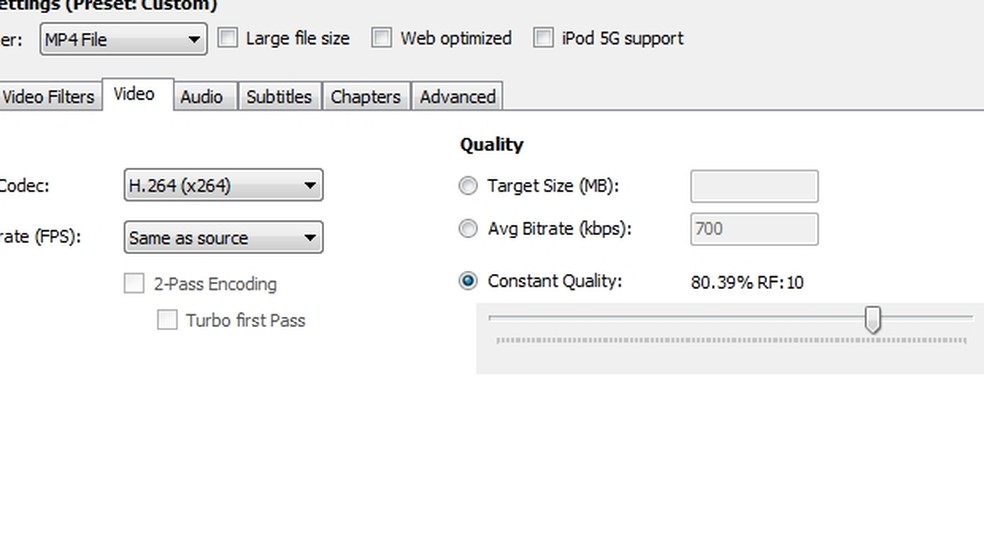Toggle the Turbo first Pass checkbox
This screenshot has width=984, height=536.
pos(167,321)
